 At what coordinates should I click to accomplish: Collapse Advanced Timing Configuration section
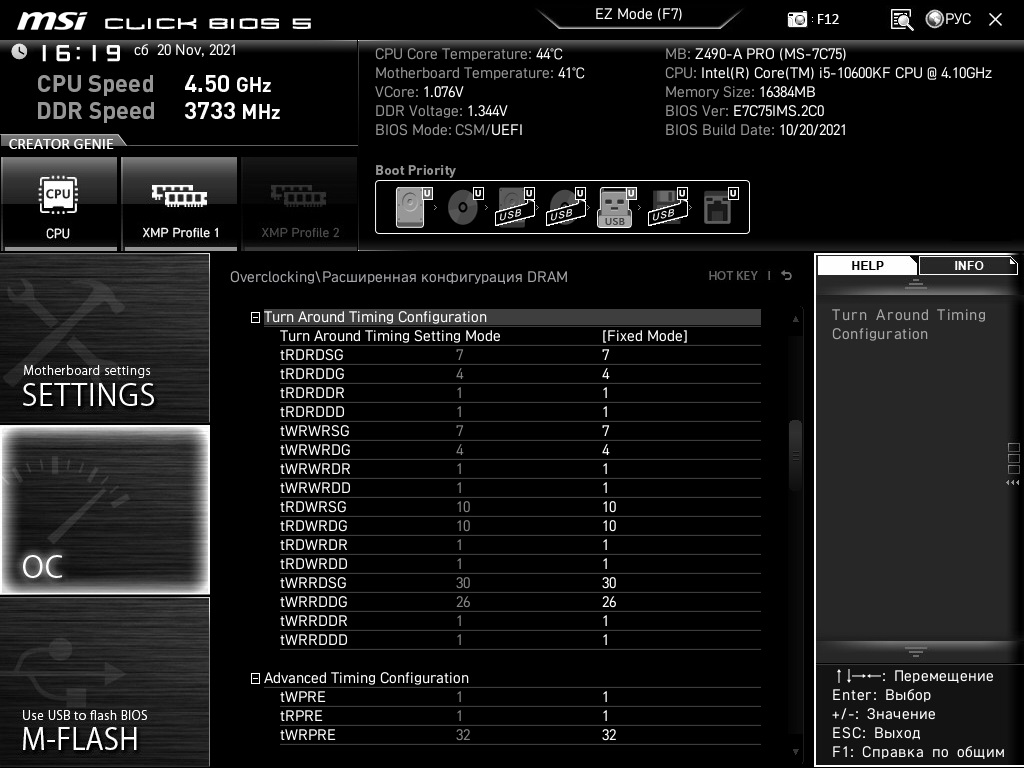(255, 679)
